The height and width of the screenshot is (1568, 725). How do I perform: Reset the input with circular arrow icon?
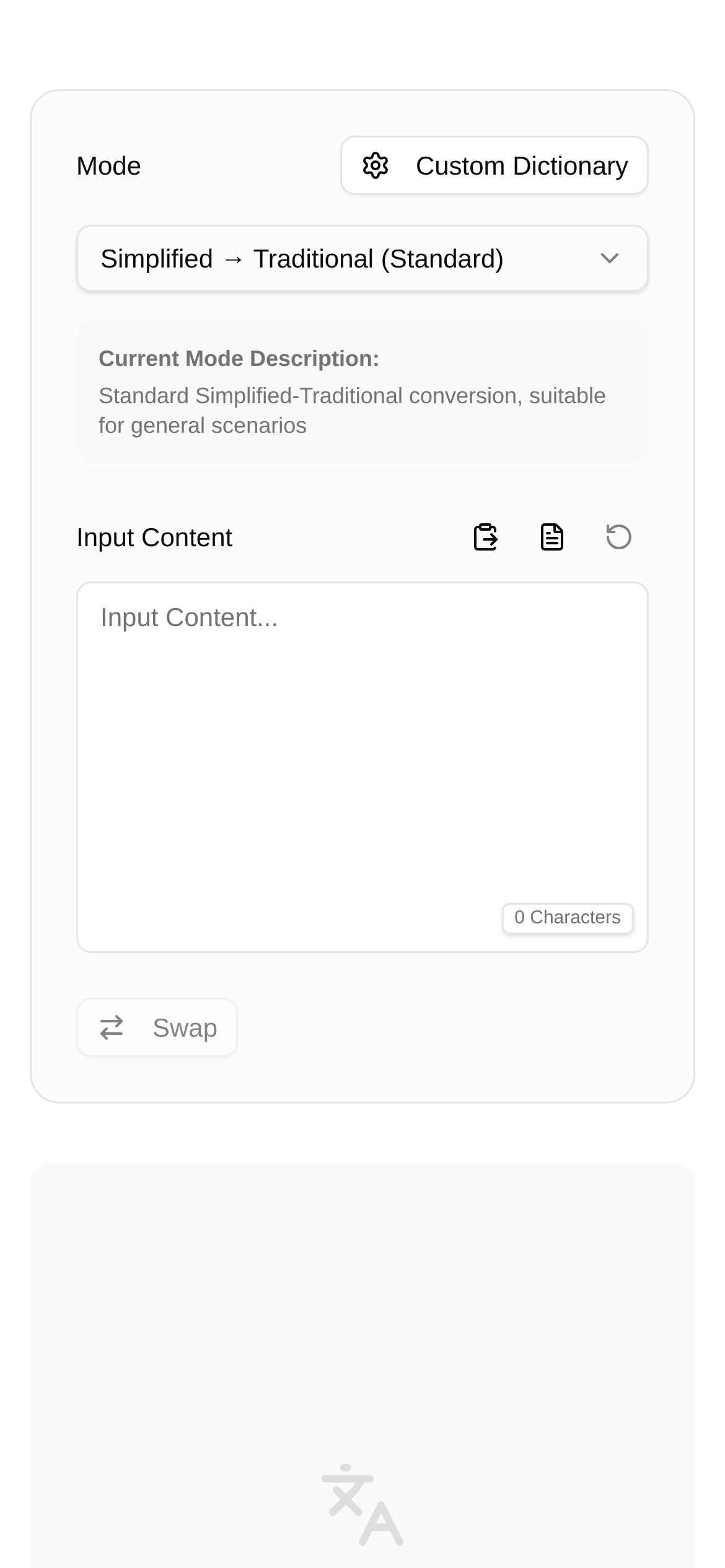618,537
